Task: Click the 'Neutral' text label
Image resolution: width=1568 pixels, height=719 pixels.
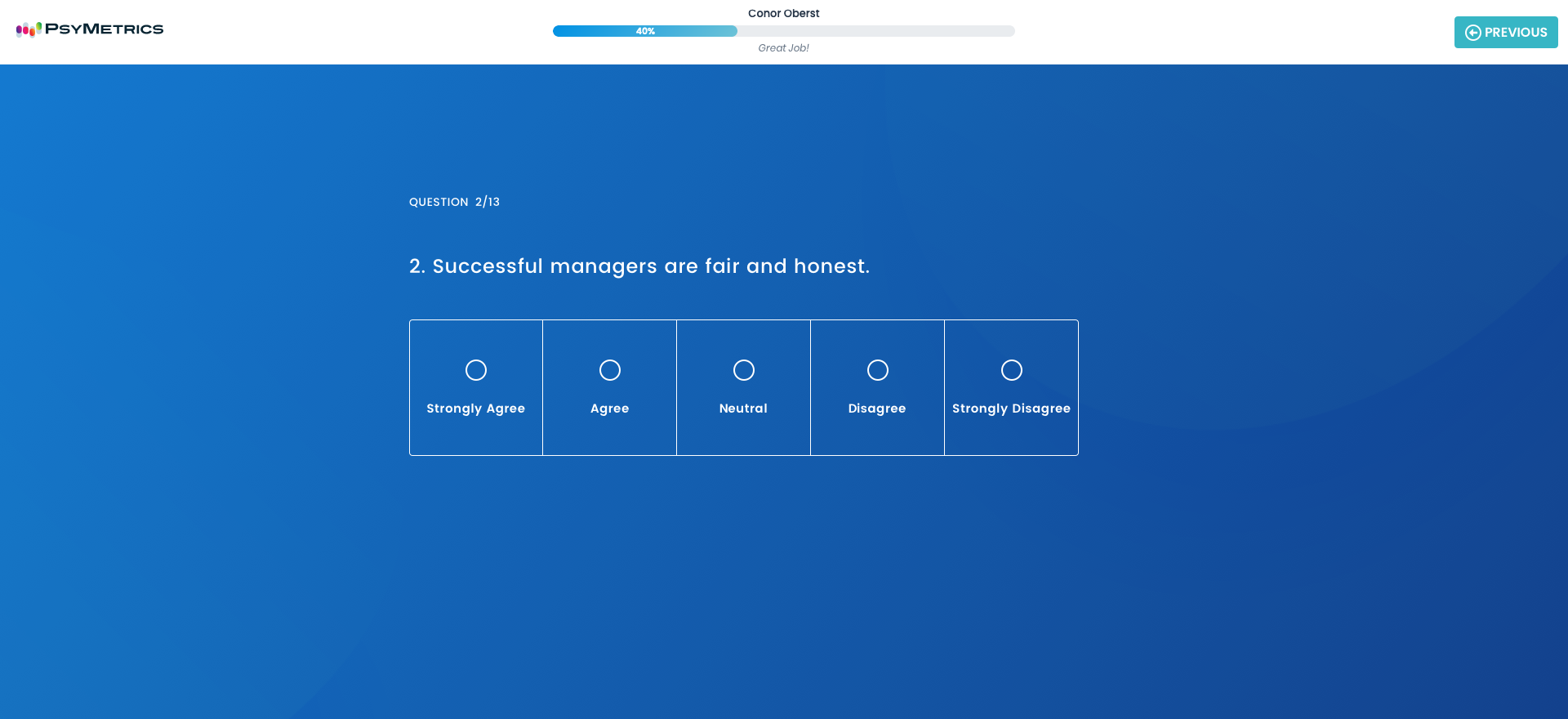Action: [x=743, y=409]
